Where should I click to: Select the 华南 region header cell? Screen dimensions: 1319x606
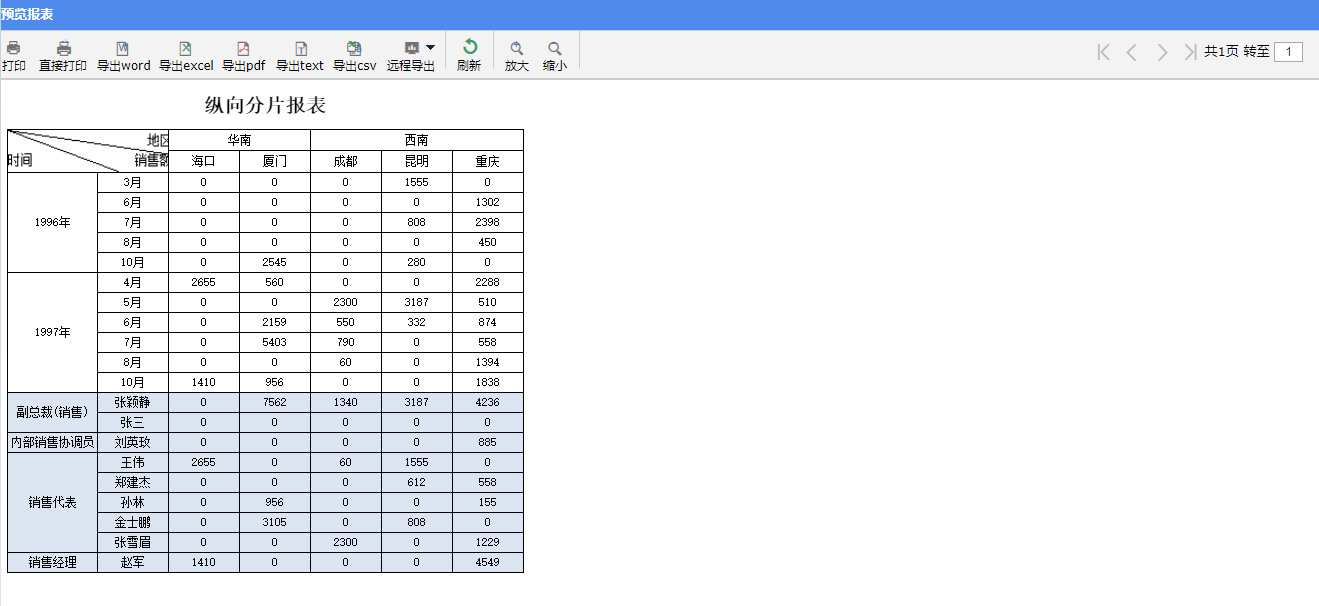[239, 140]
